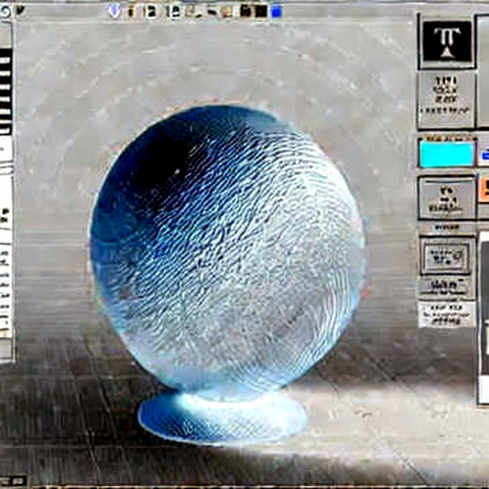Image resolution: width=489 pixels, height=489 pixels.
Task: Click the purple shield-shaped toolbar icon
Action: (x=114, y=11)
